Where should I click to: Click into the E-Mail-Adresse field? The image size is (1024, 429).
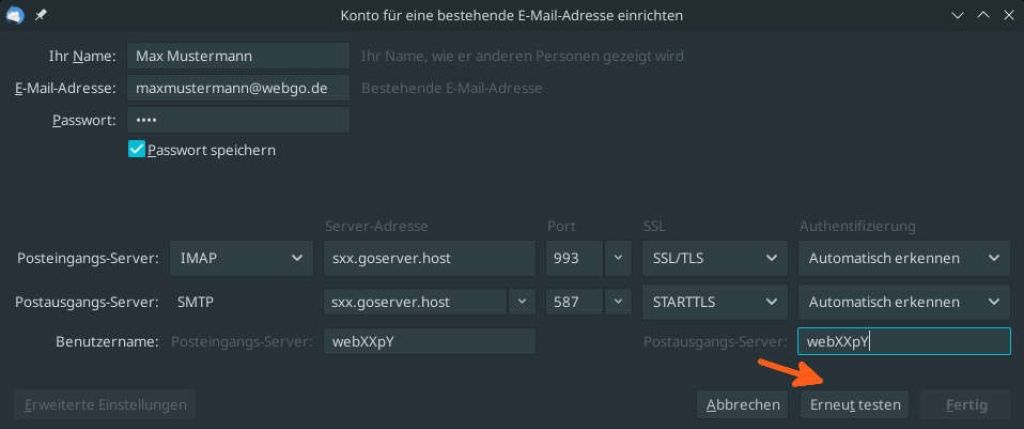(238, 87)
